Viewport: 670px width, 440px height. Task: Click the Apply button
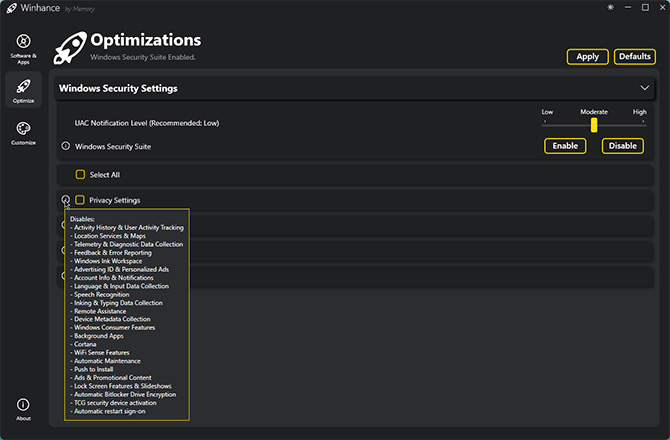(588, 57)
